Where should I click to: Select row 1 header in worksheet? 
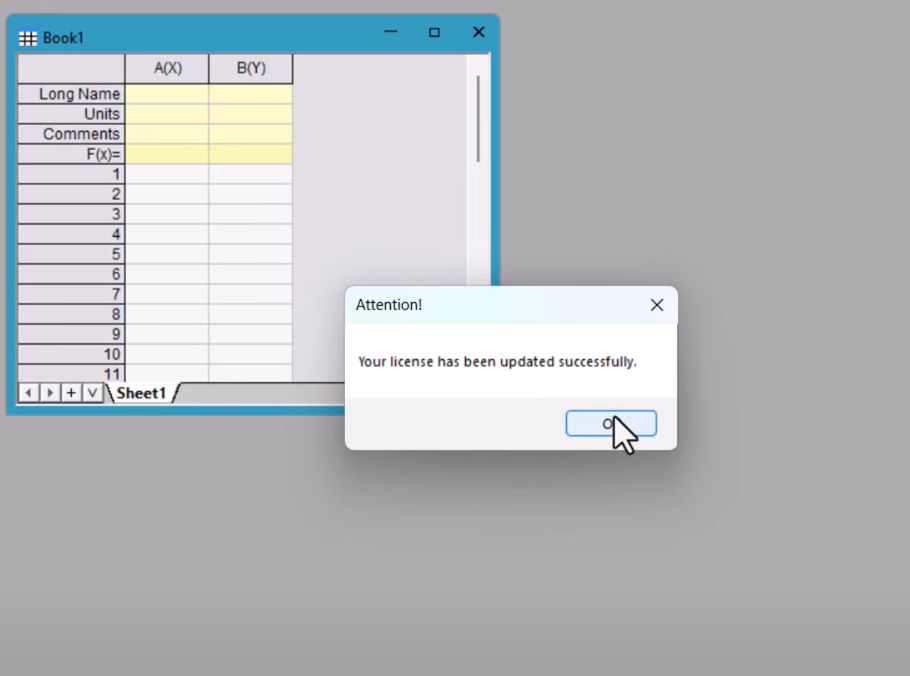[71, 174]
